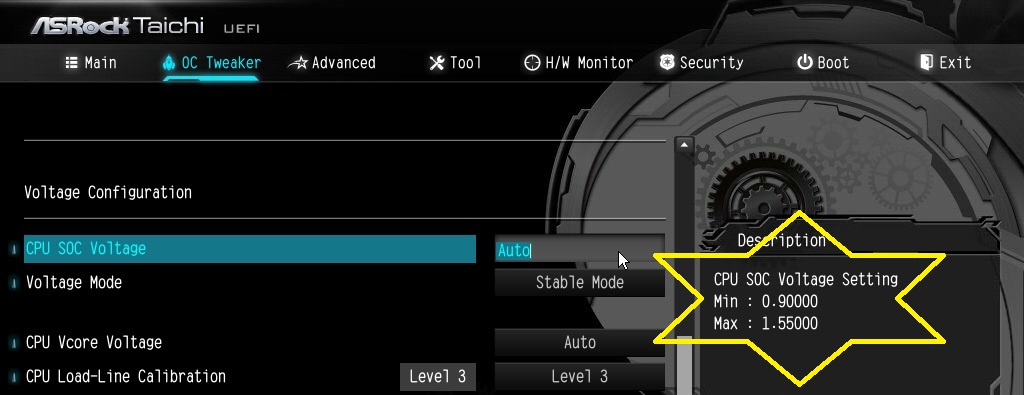Image resolution: width=1024 pixels, height=395 pixels.
Task: Select the CPU SOC Voltage row
Action: [x=250, y=249]
